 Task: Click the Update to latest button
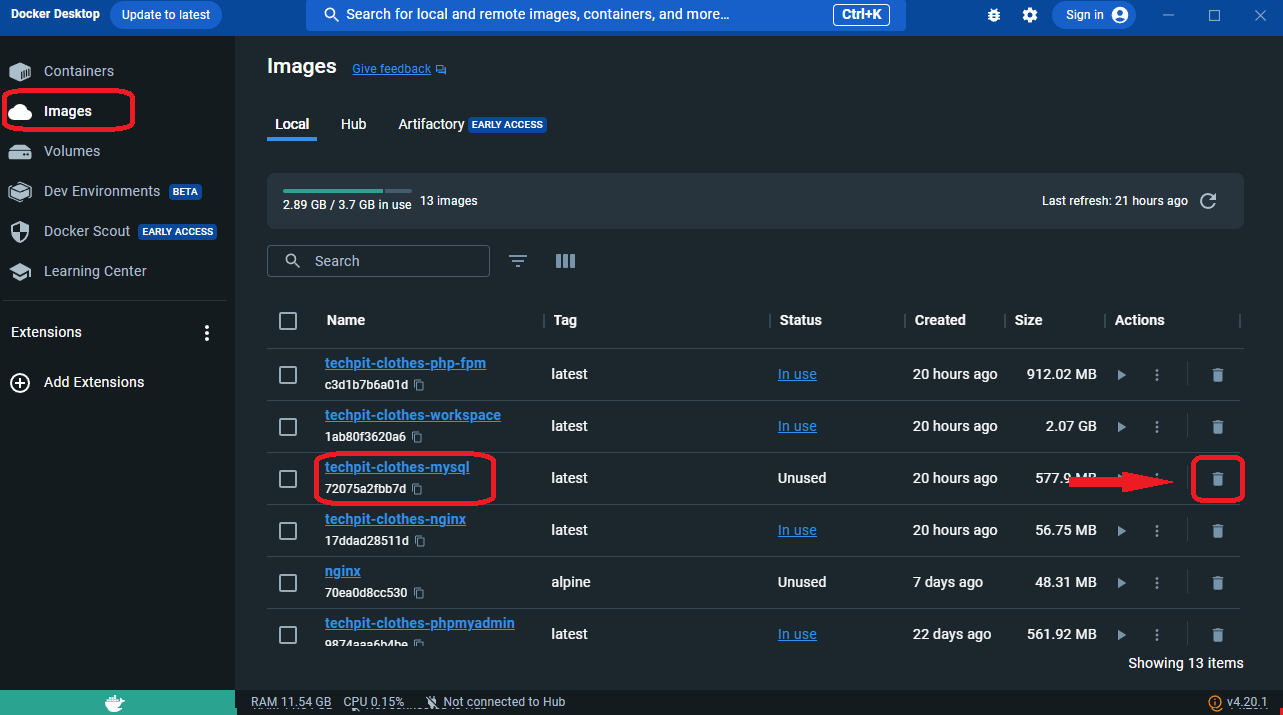[166, 15]
